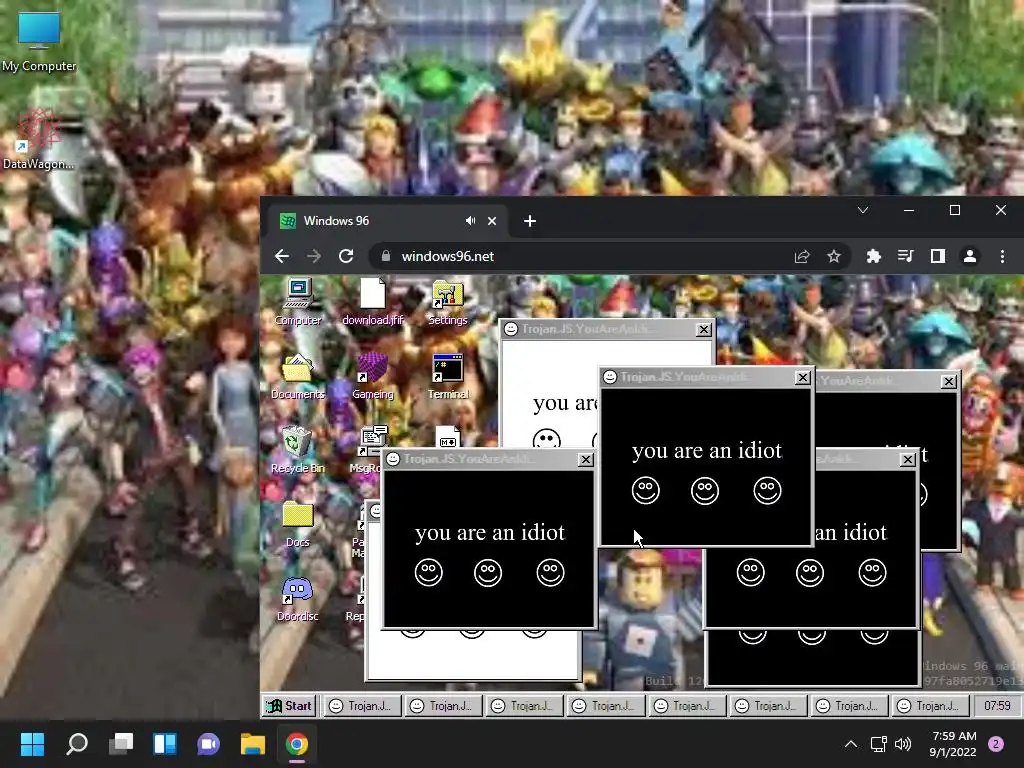Open Chrome extensions puzzle icon
Screen dimensions: 1024x768
coord(873,256)
